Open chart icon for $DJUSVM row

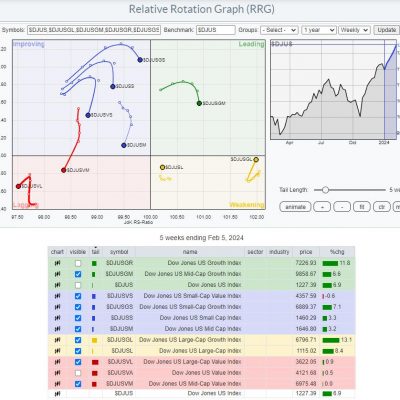[57, 384]
